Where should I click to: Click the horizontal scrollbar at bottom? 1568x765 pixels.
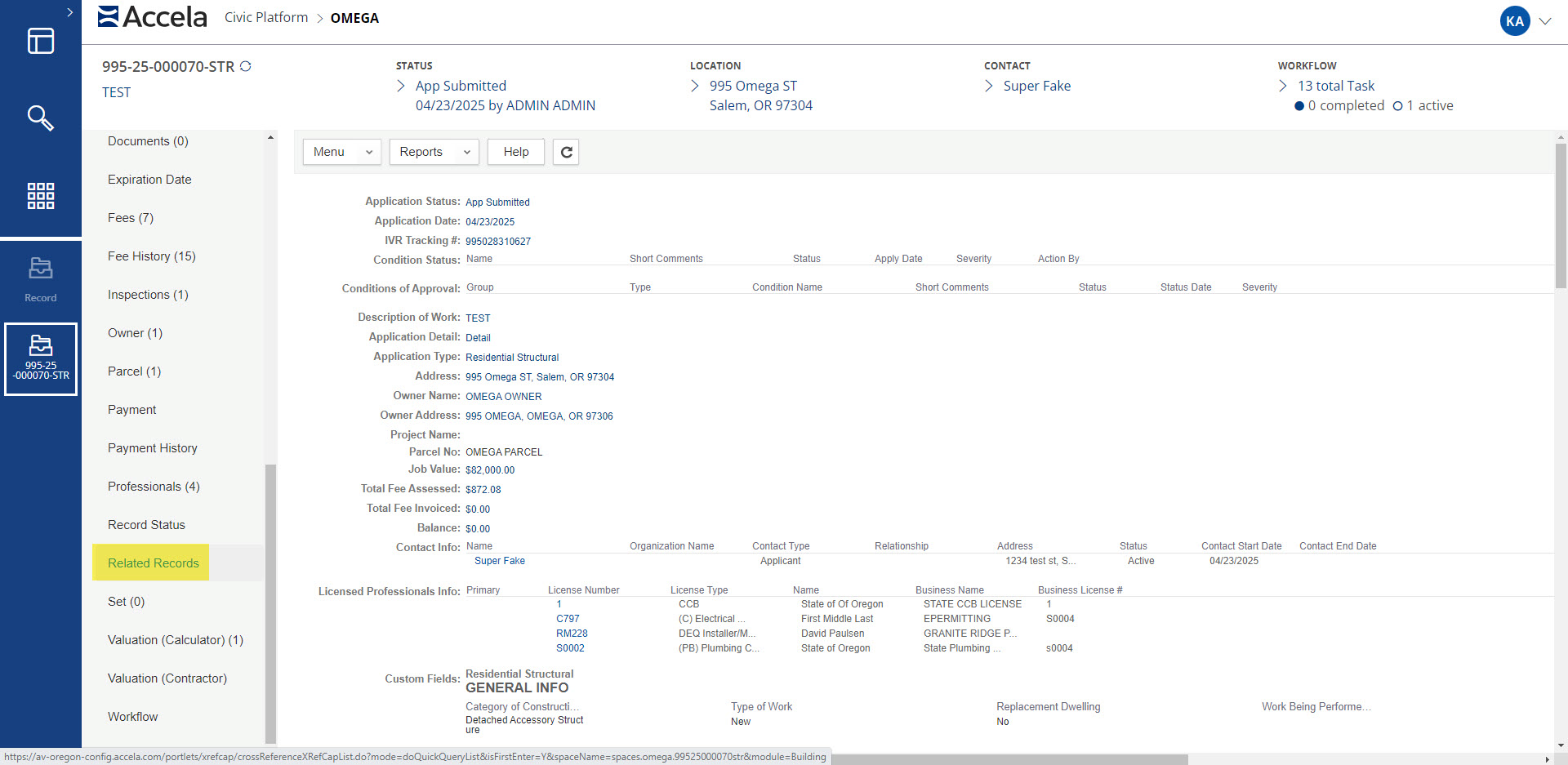(1009, 759)
